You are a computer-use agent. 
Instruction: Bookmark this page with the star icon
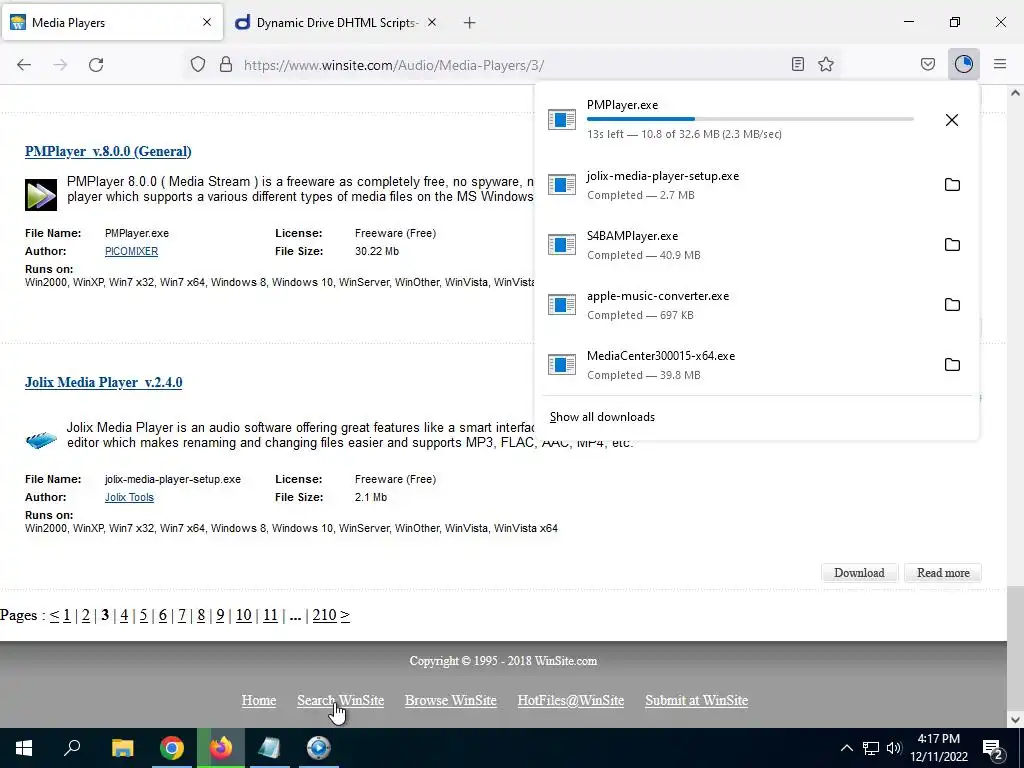[x=826, y=64]
